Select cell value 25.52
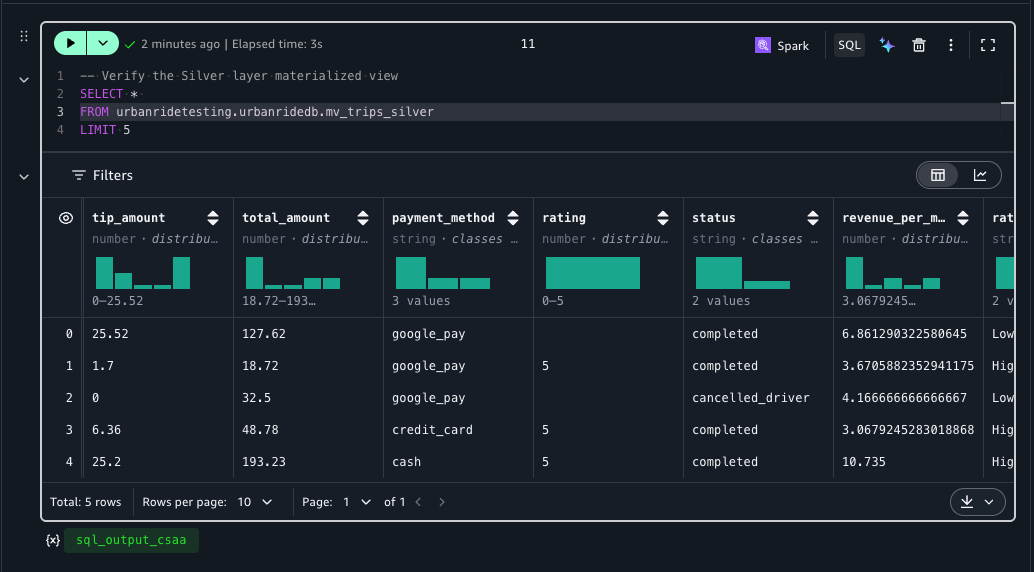Image resolution: width=1034 pixels, height=572 pixels. pos(110,334)
